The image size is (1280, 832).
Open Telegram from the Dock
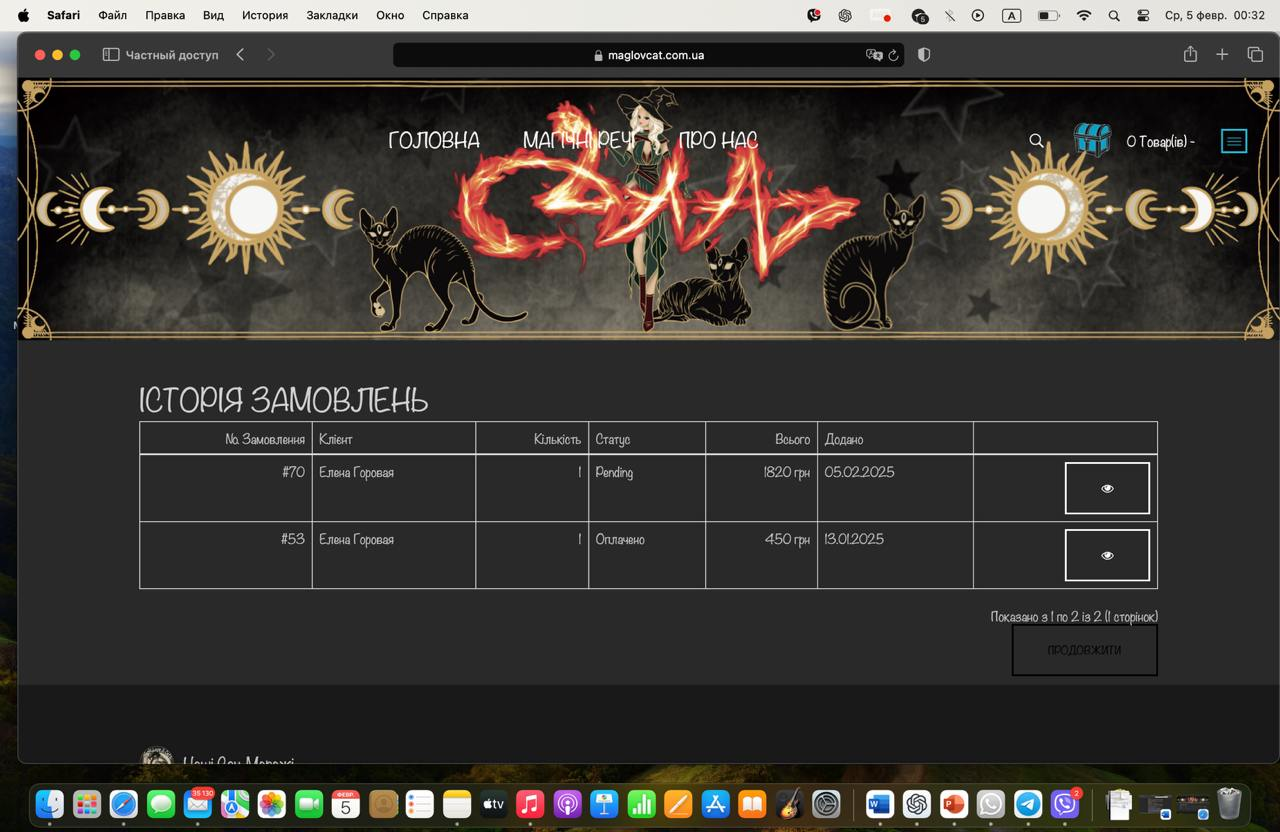1028,804
